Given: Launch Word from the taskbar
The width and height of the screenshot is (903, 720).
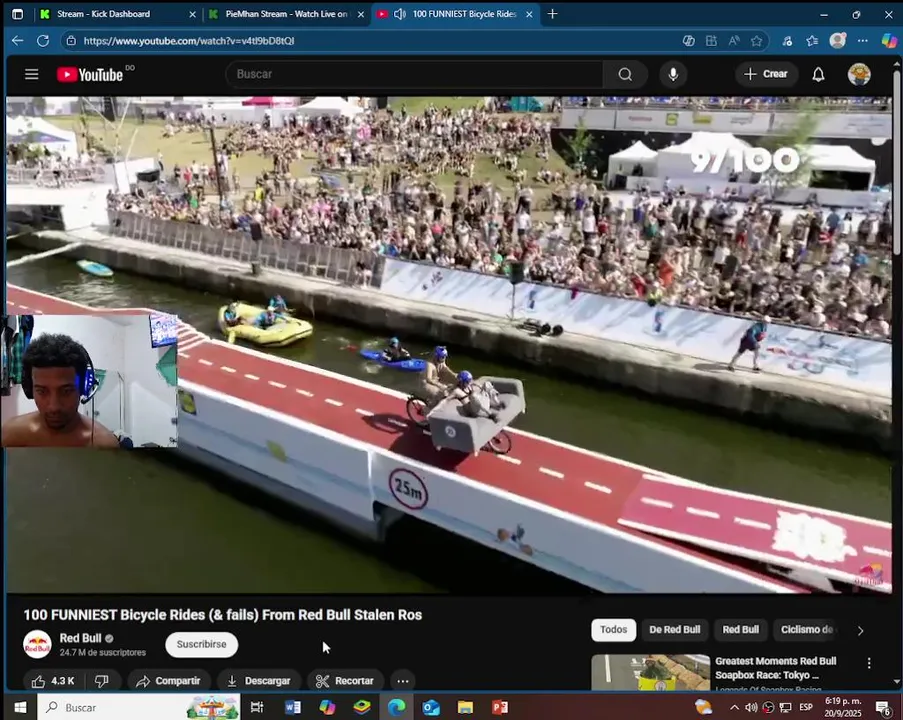Looking at the screenshot, I should 293,707.
